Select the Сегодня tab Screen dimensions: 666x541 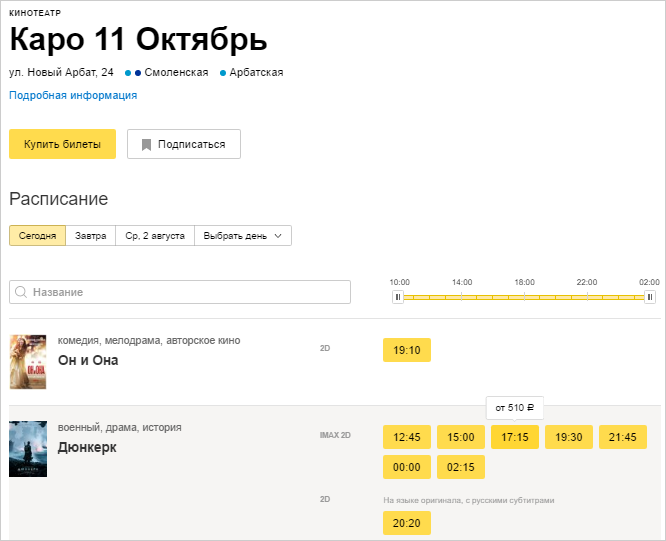(x=37, y=236)
